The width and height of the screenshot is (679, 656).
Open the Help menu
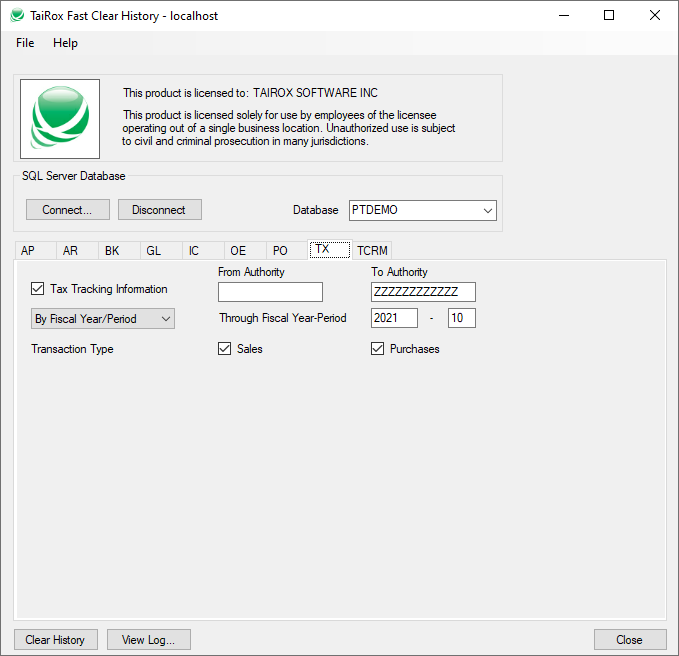[65, 43]
